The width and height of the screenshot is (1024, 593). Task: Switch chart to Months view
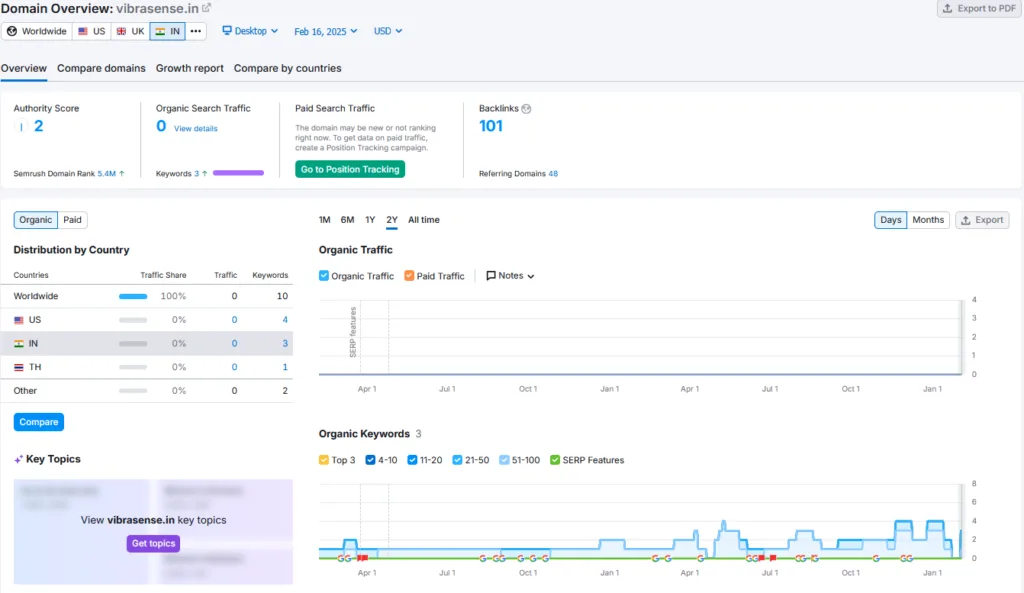pos(928,220)
